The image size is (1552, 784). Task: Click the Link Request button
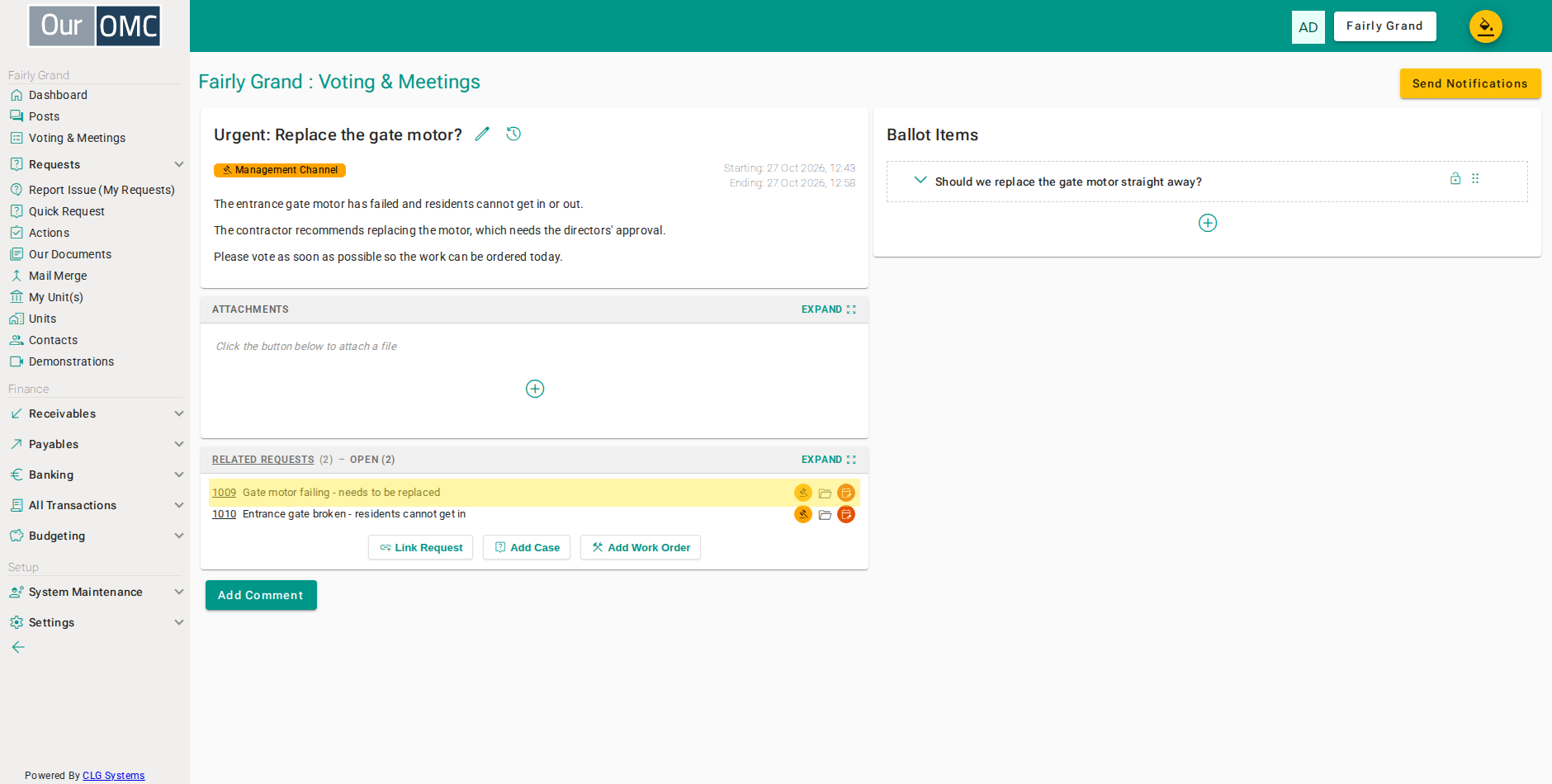pyautogui.click(x=421, y=547)
